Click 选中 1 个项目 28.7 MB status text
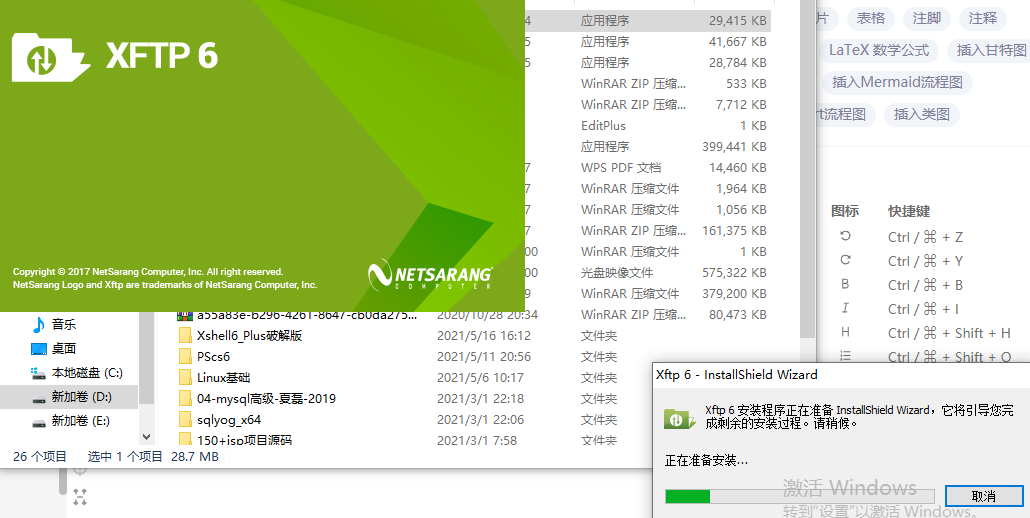The image size is (1030, 518). [x=153, y=456]
